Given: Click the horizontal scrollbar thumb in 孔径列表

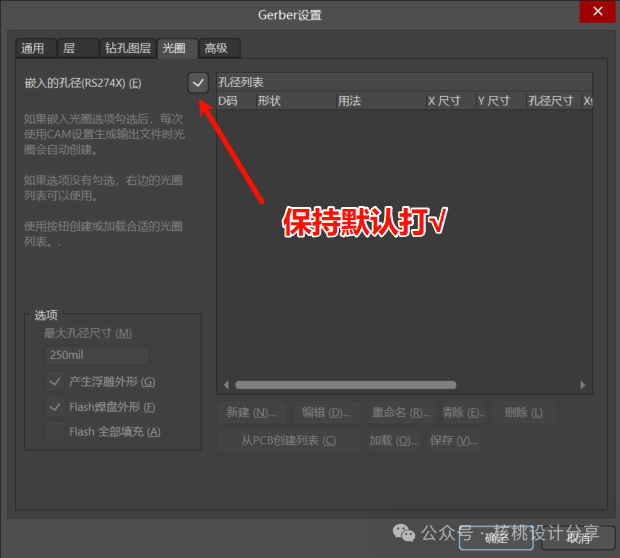Looking at the screenshot, I should (x=345, y=385).
